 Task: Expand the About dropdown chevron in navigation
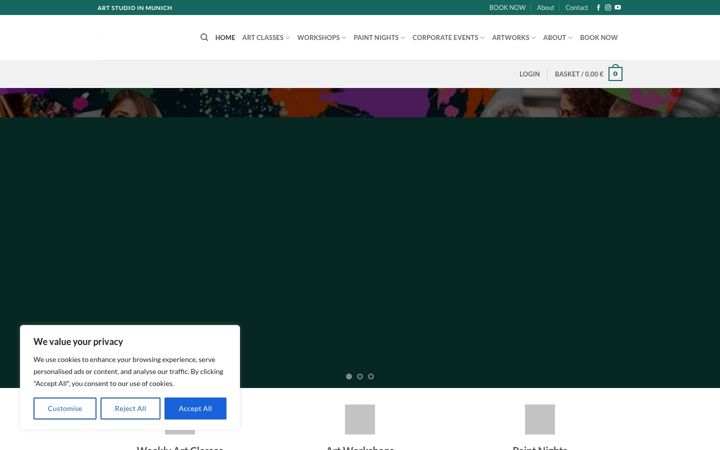570,38
